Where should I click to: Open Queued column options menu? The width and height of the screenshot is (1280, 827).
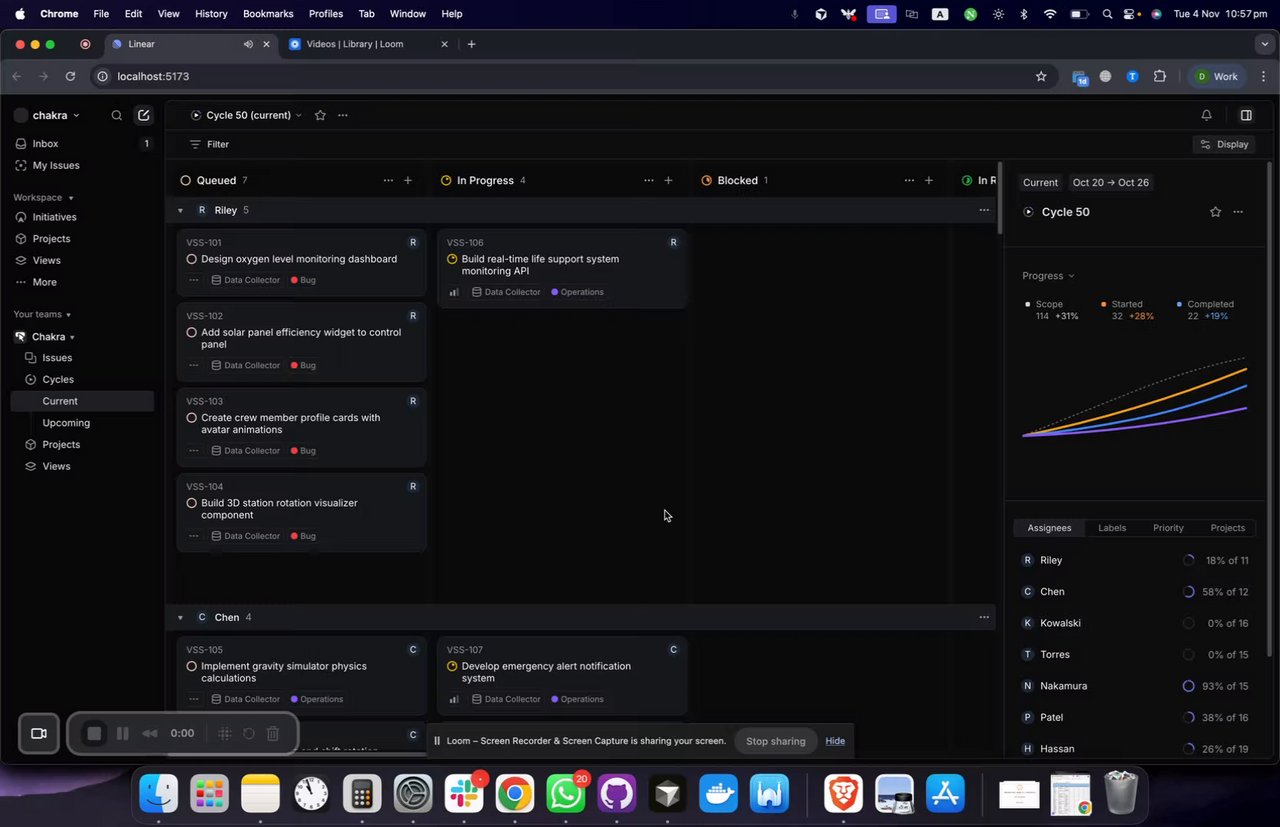point(388,180)
